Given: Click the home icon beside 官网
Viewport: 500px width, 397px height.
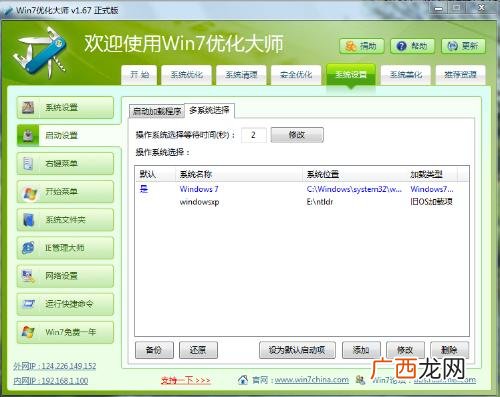Looking at the screenshot, I should pos(243,380).
